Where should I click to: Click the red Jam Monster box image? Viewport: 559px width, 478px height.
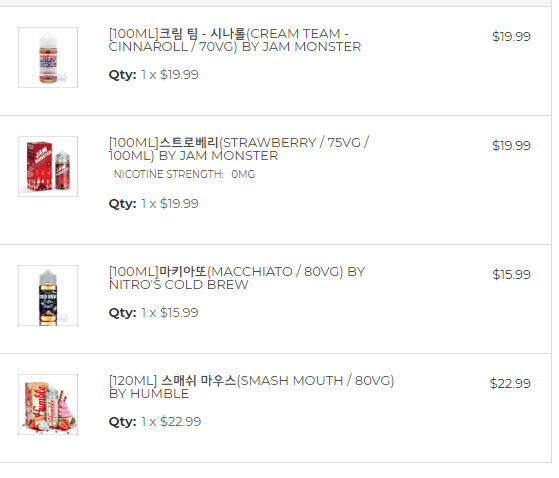pos(39,166)
